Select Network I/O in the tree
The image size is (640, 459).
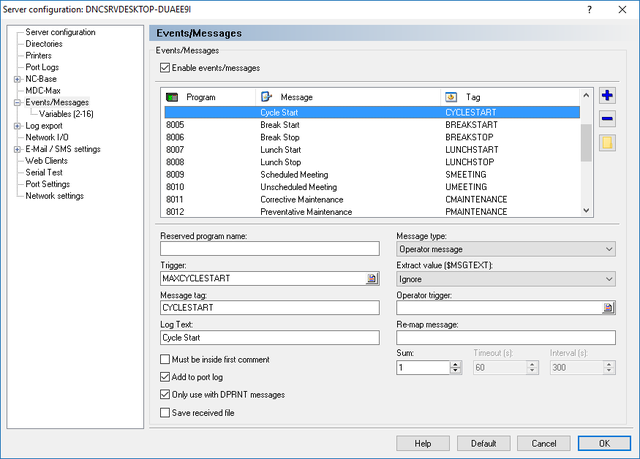coord(47,137)
